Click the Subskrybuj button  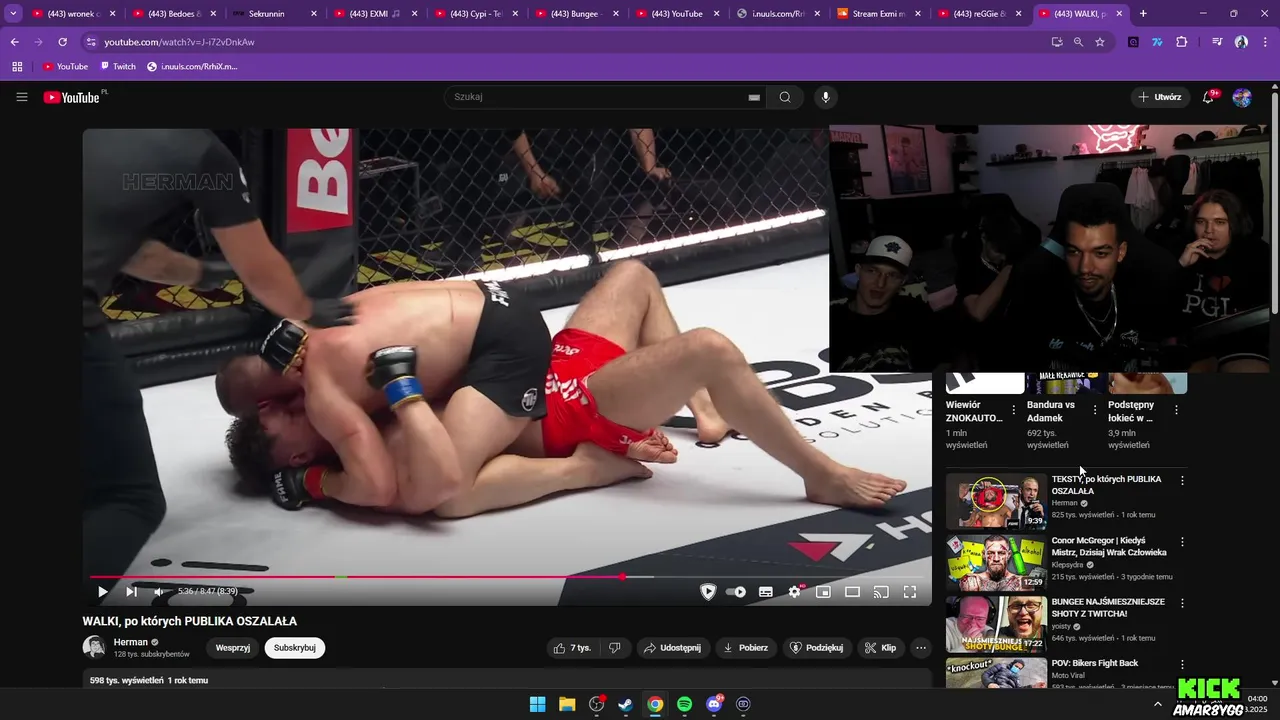295,648
